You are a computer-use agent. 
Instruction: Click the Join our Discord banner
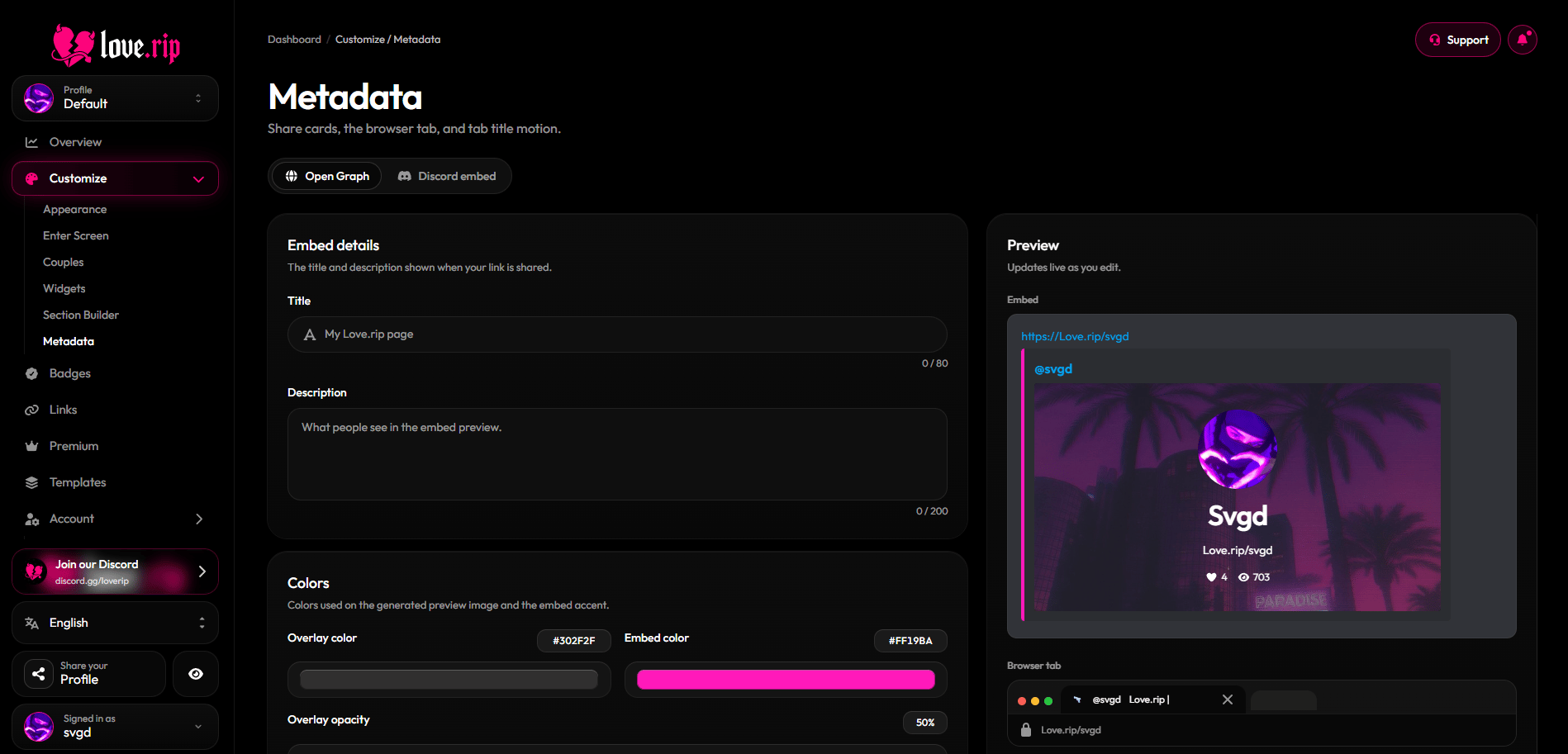click(115, 571)
